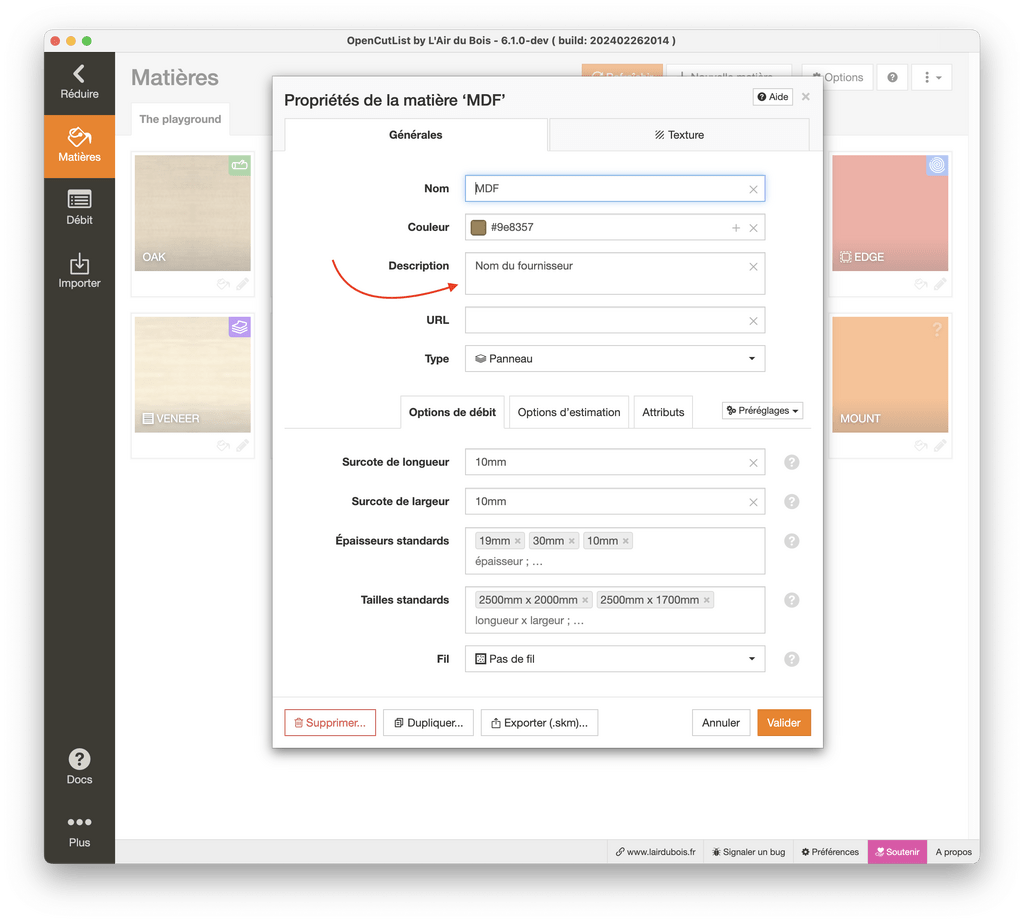Image resolution: width=1024 pixels, height=922 pixels.
Task: Edit EDGE material with pencil icon
Action: click(940, 284)
